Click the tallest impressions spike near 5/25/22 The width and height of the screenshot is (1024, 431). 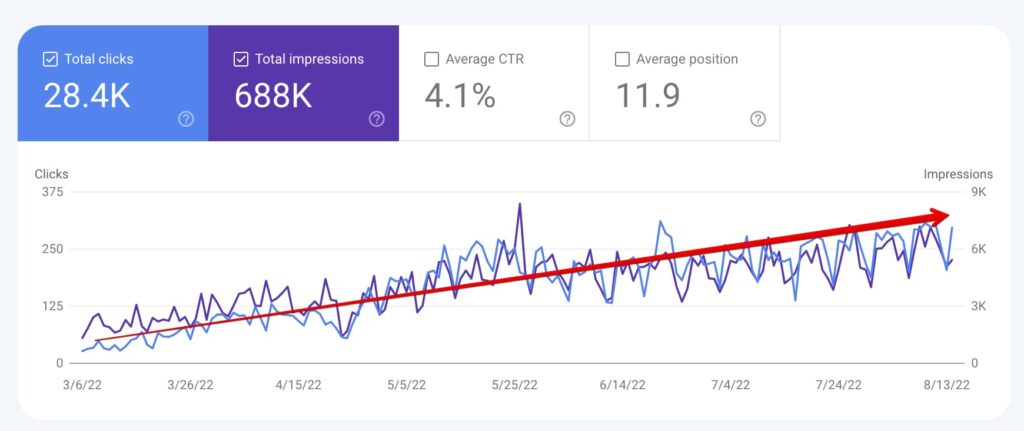coord(519,205)
